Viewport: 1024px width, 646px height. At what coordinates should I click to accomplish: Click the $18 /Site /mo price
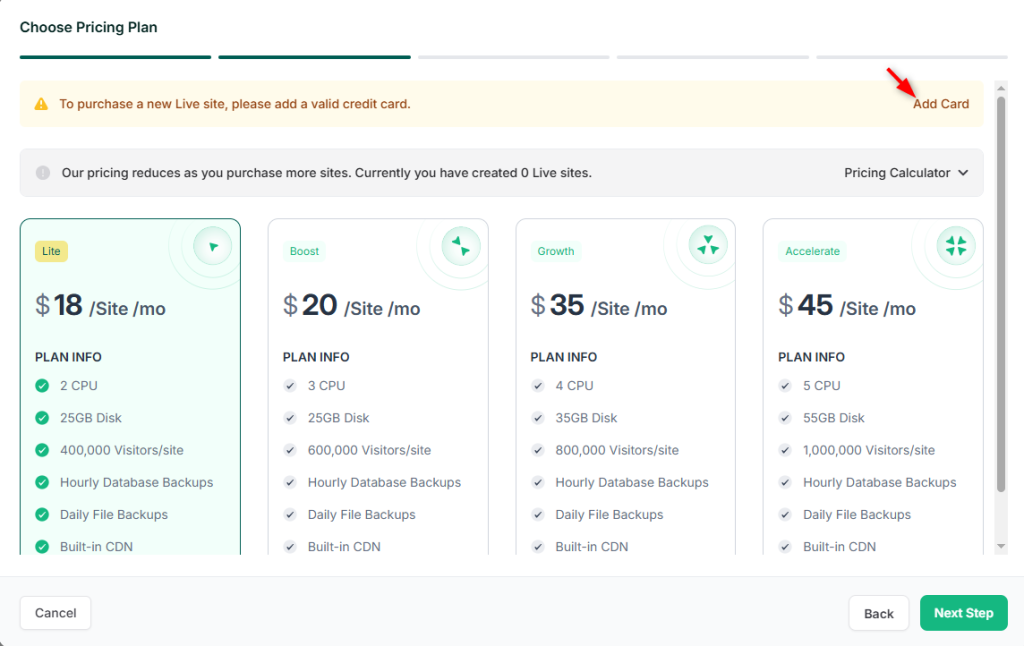(x=100, y=306)
